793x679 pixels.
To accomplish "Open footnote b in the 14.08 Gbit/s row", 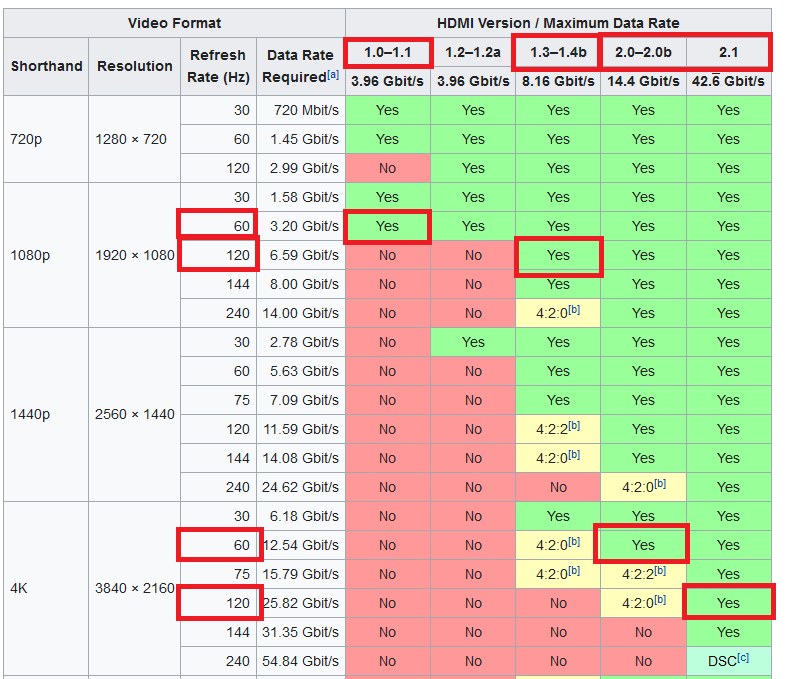I will tap(574, 455).
